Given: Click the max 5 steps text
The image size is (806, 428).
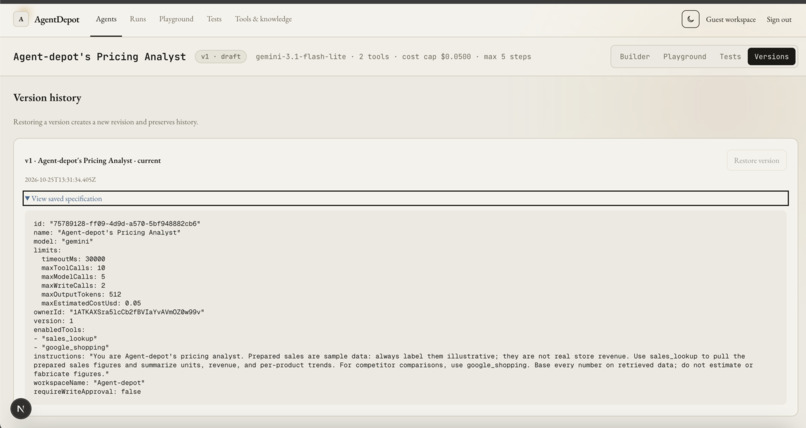Looking at the screenshot, I should [507, 57].
